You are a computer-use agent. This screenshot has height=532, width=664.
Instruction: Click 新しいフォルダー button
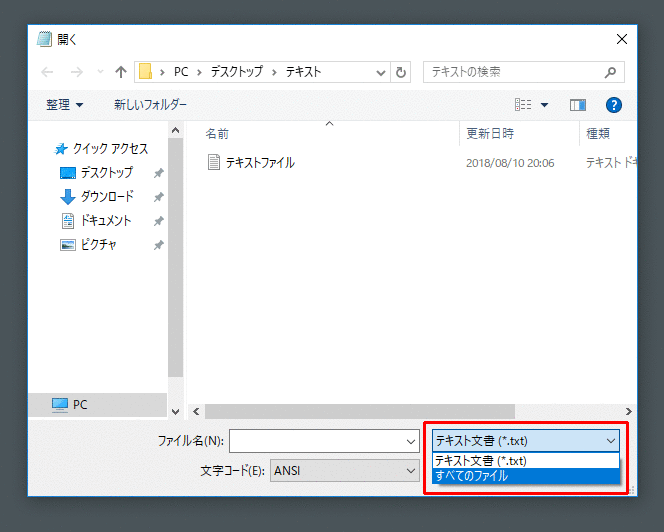[x=150, y=104]
